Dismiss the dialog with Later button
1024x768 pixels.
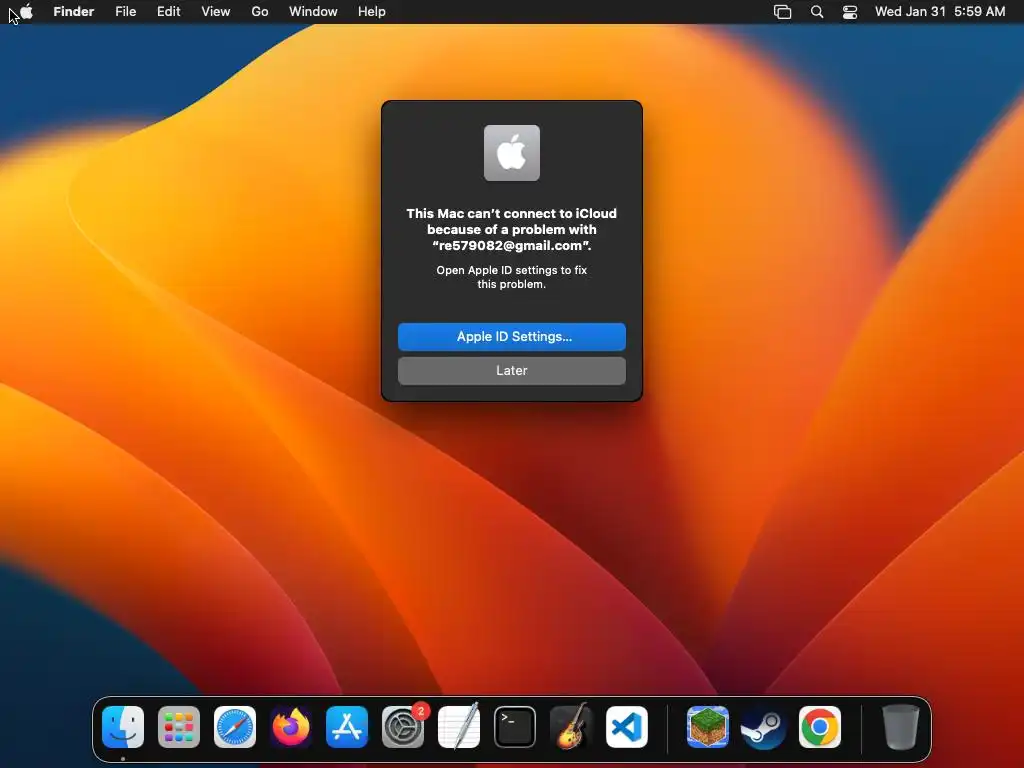pos(512,370)
